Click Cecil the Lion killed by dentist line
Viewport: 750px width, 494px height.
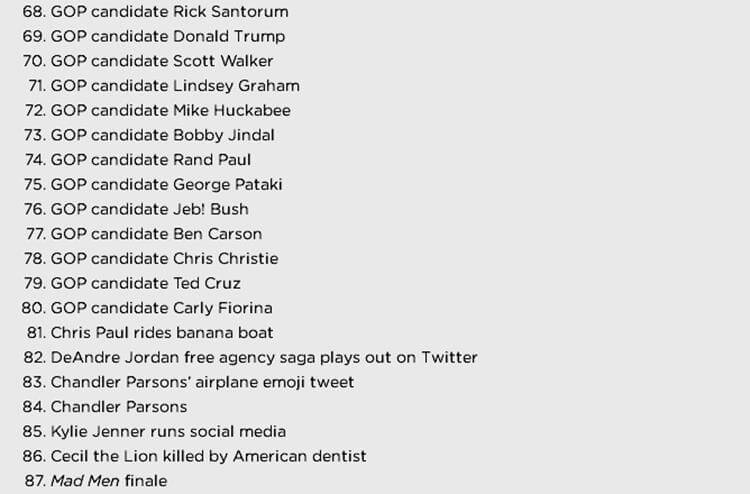point(195,456)
